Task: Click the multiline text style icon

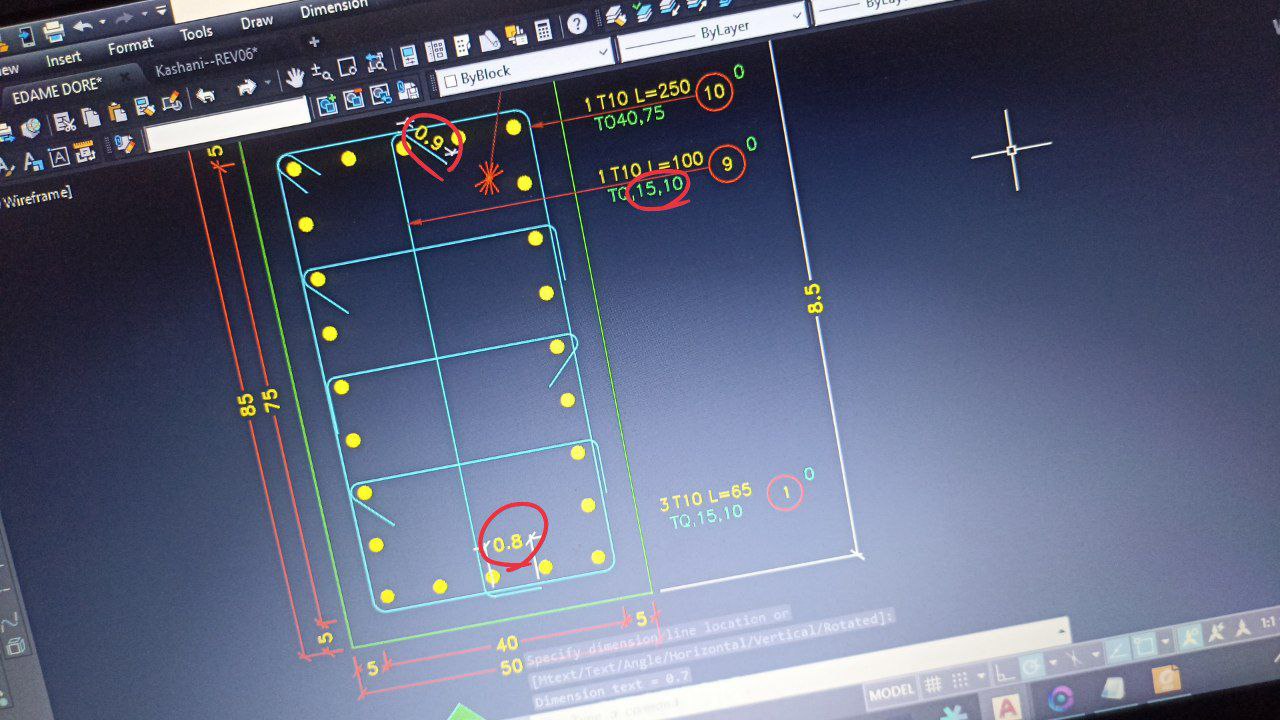Action: (x=59, y=157)
